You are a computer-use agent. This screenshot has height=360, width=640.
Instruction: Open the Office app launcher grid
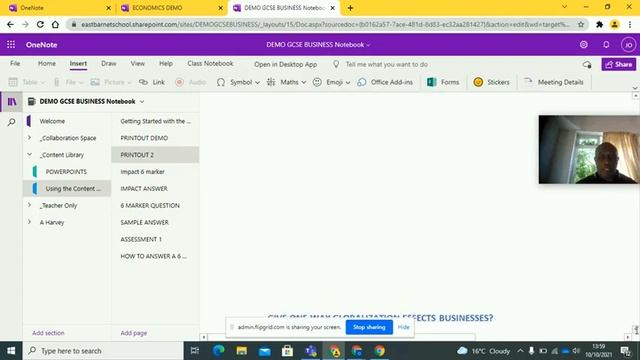coord(11,44)
